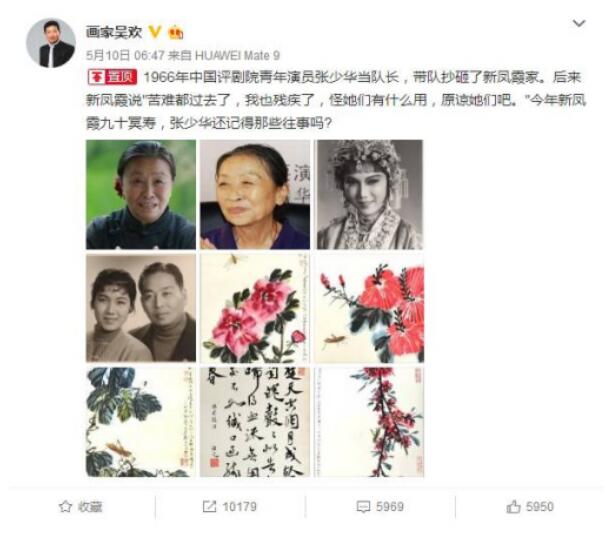616x539 pixels.
Task: Open the post options chevron menu
Action: [x=579, y=23]
